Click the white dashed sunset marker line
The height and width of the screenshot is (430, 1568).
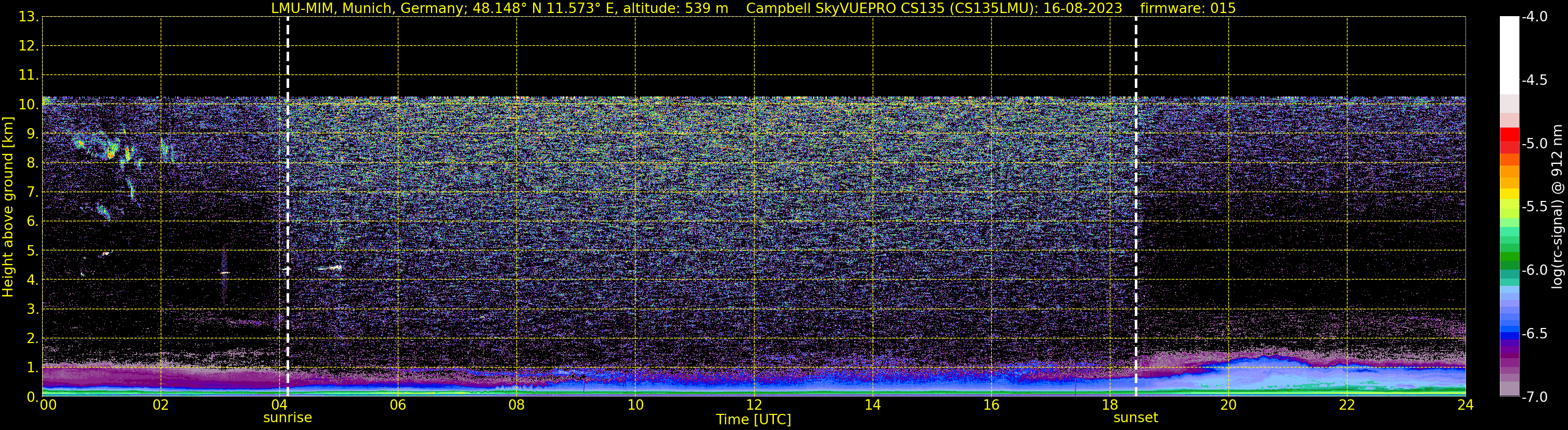point(1136,207)
